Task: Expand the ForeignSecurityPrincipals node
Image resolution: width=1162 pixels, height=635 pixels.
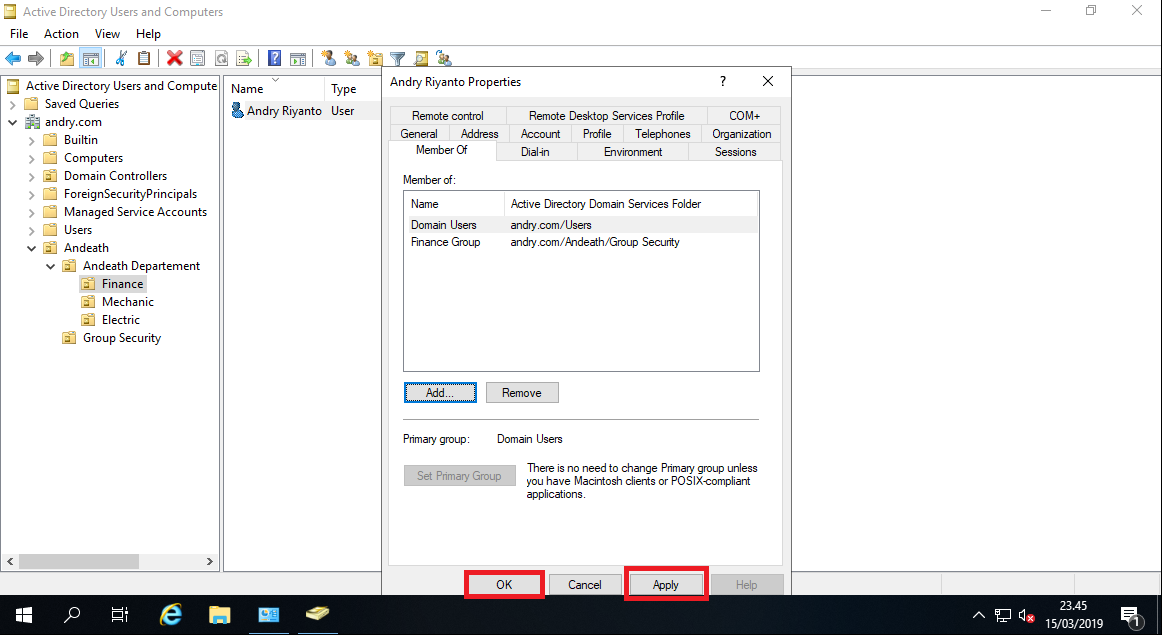Action: tap(31, 194)
